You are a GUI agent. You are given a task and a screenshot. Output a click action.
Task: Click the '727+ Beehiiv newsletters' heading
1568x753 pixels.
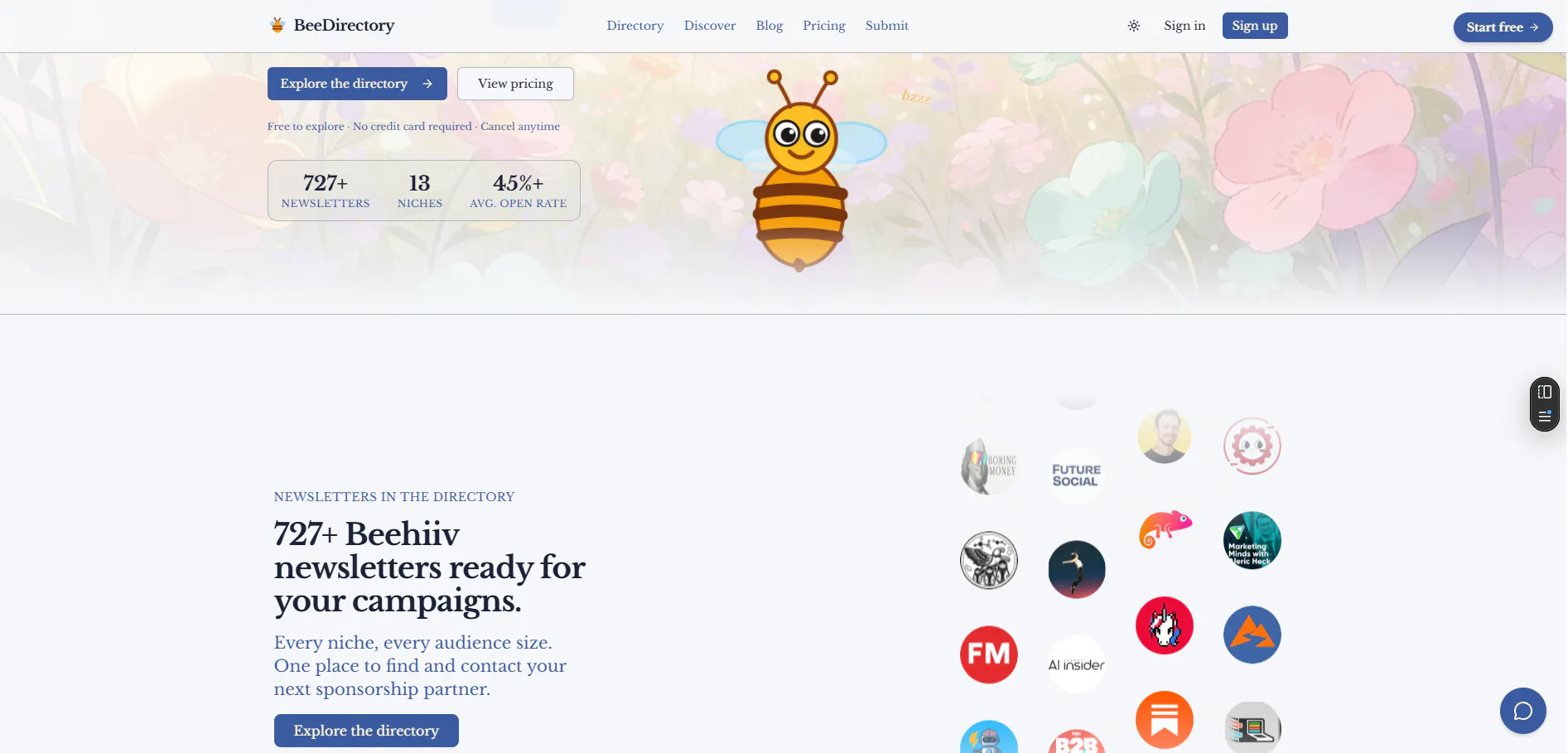[430, 567]
